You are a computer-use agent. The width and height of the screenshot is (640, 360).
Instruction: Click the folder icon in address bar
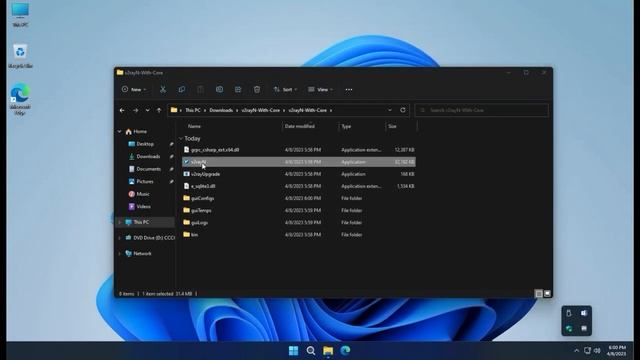[x=174, y=110]
